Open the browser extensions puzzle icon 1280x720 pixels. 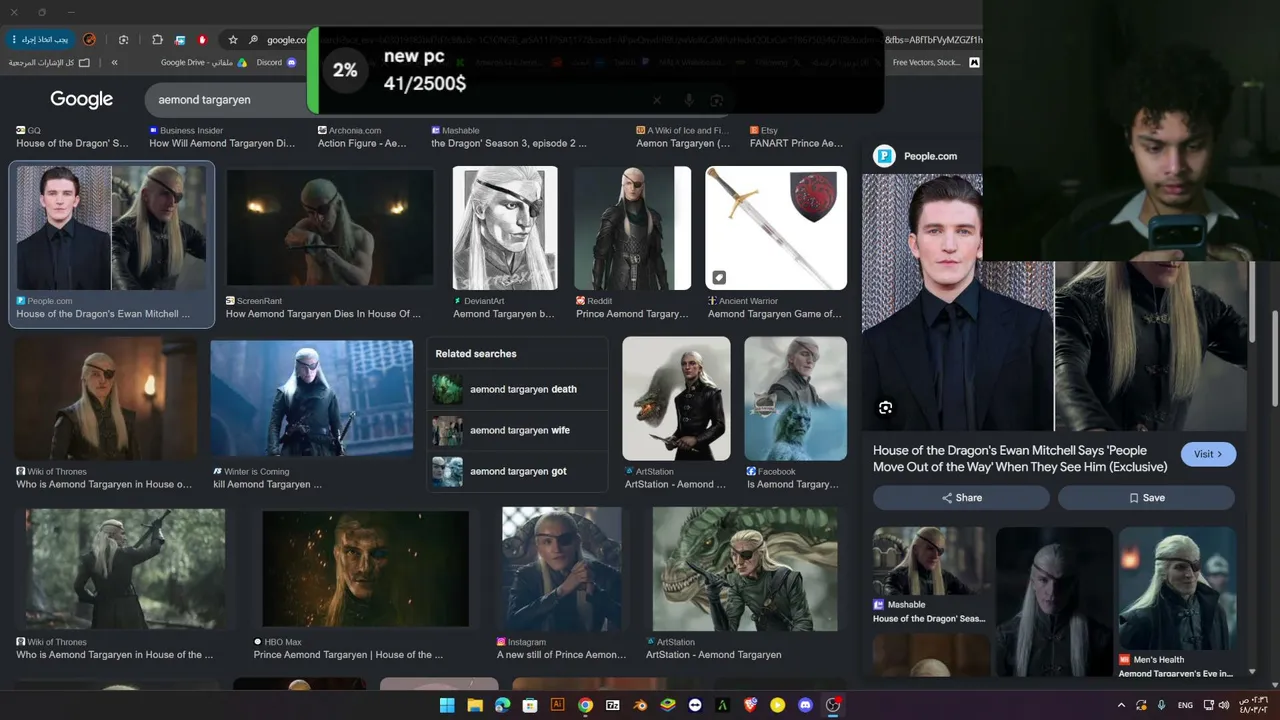157,40
